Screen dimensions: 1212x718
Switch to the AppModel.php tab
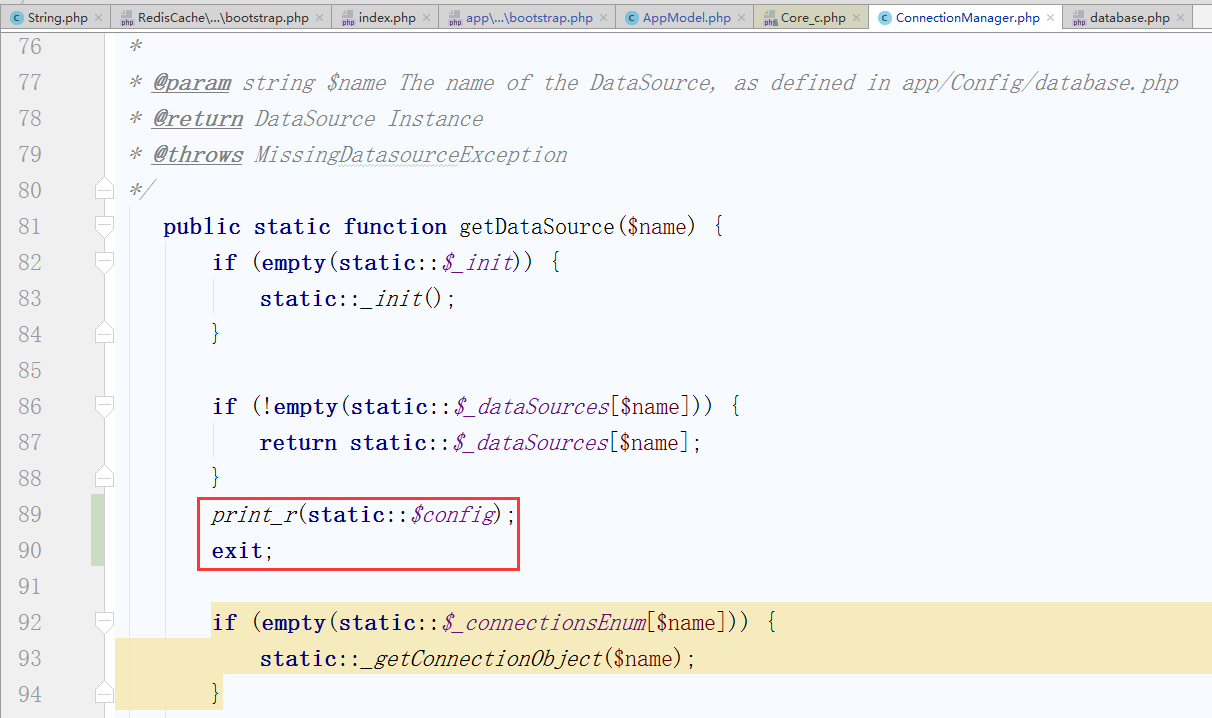[686, 18]
